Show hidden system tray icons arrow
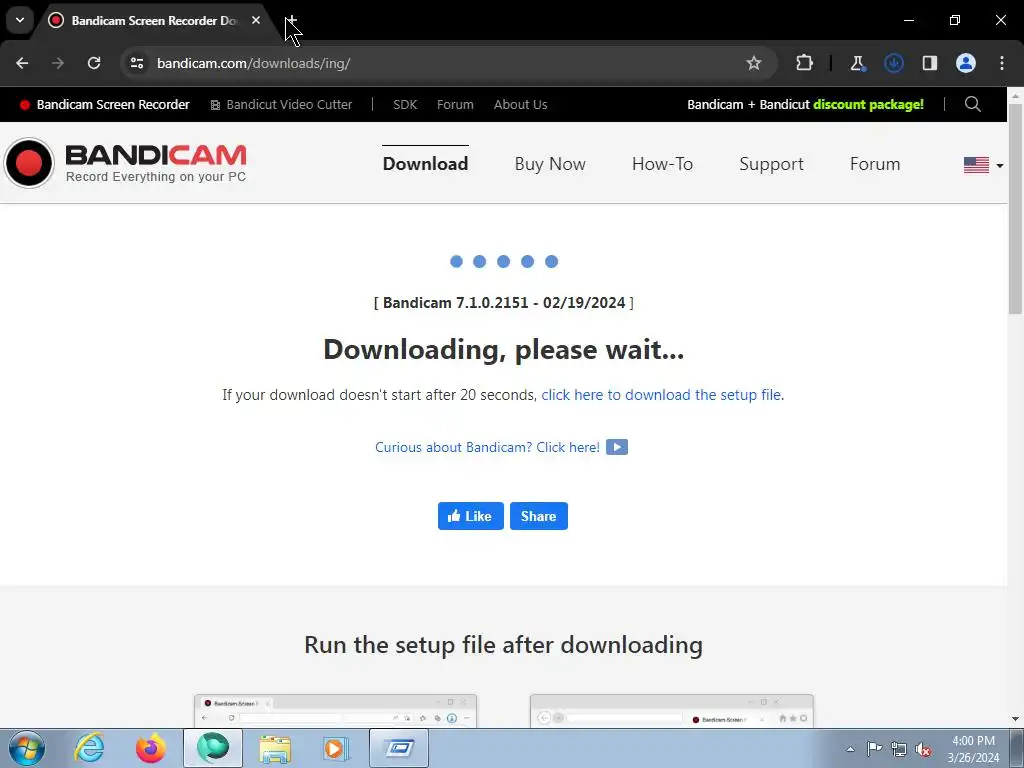 850,749
